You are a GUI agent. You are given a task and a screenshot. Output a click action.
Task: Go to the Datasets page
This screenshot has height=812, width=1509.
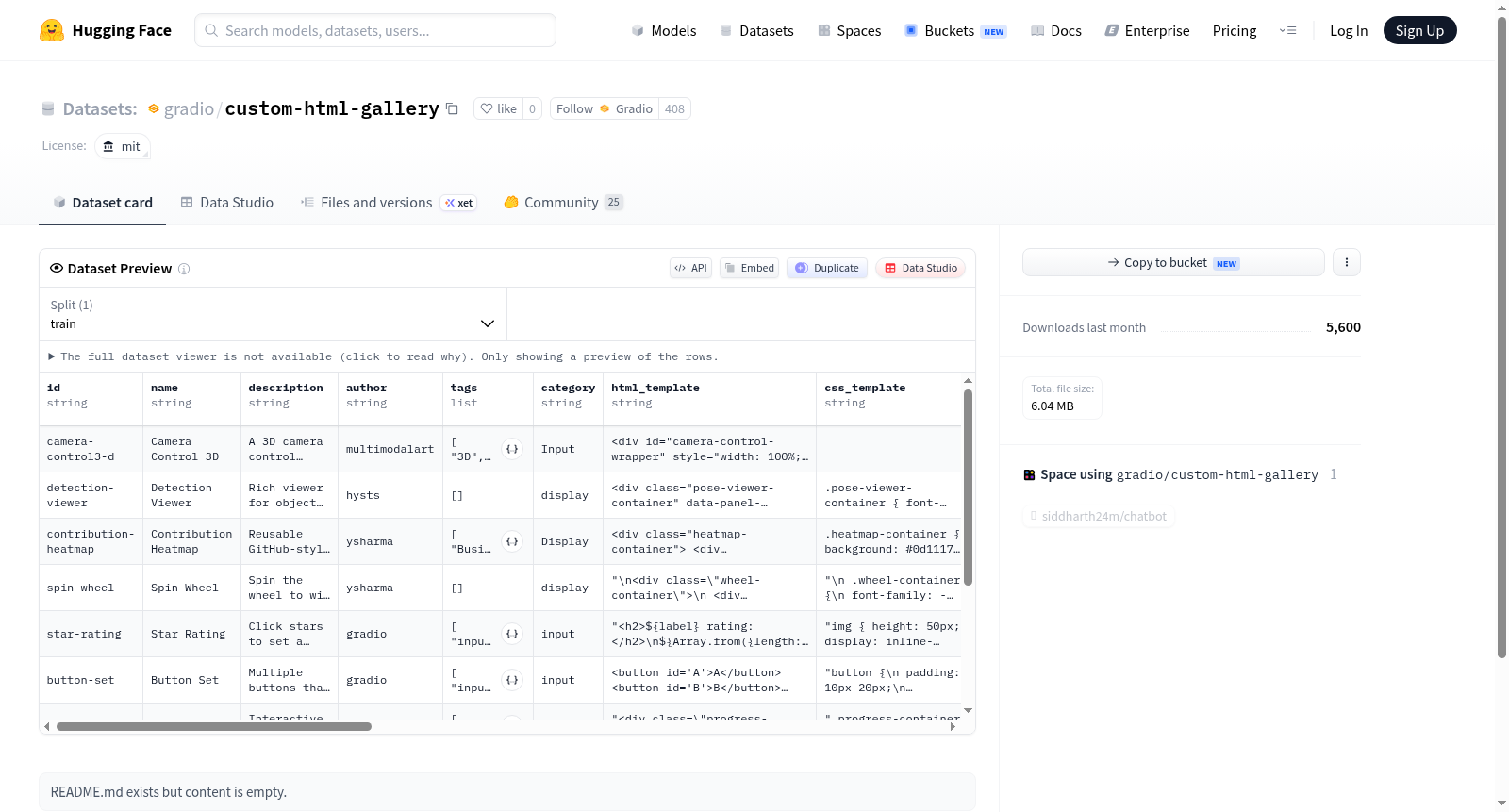[757, 31]
